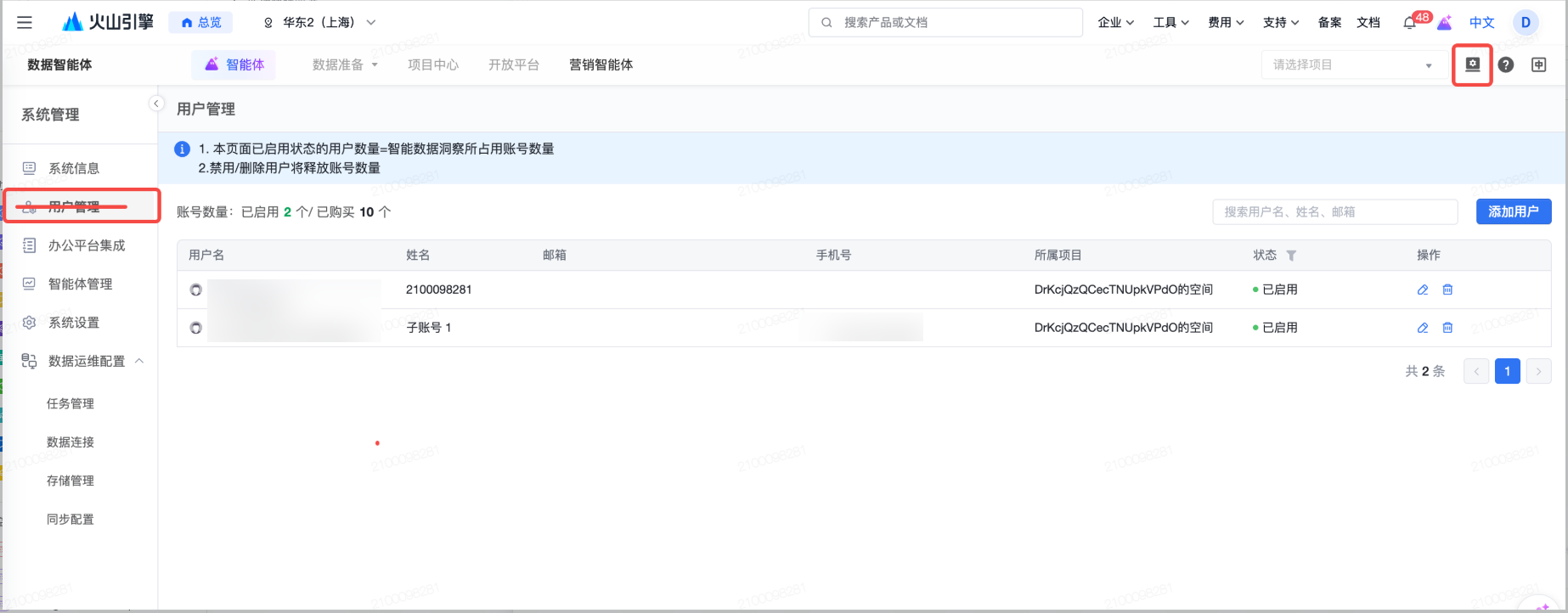
Task: Switch to the 智能体 tab
Action: (234, 65)
